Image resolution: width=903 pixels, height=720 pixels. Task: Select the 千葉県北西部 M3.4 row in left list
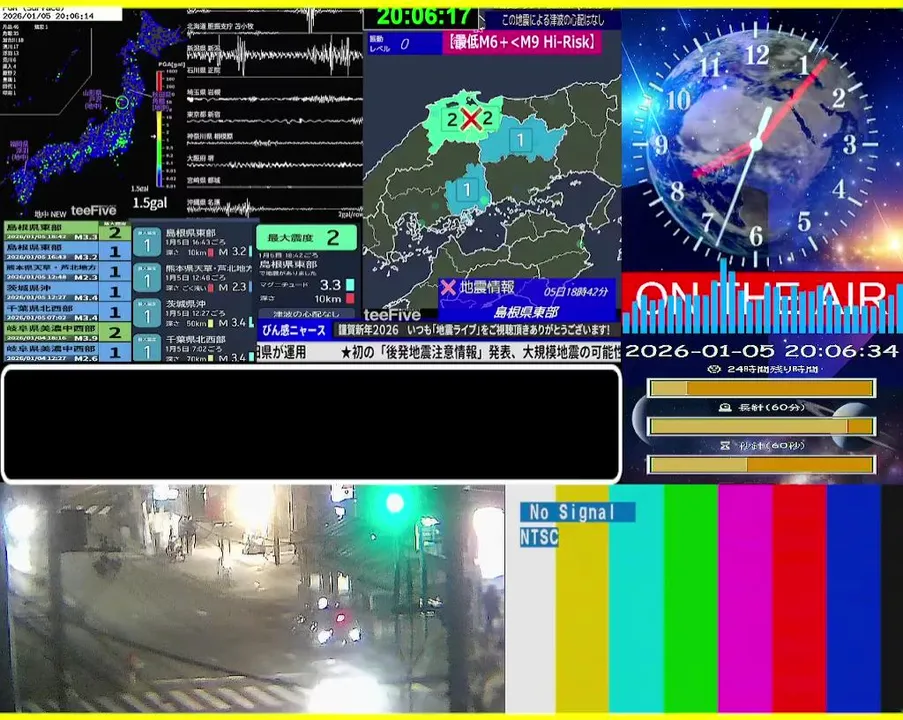tap(67, 312)
